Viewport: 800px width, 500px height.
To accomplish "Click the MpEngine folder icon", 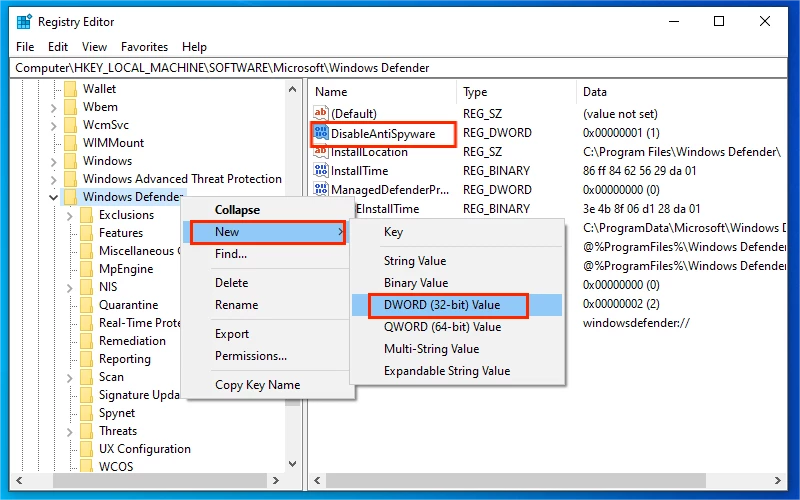I will [x=86, y=269].
